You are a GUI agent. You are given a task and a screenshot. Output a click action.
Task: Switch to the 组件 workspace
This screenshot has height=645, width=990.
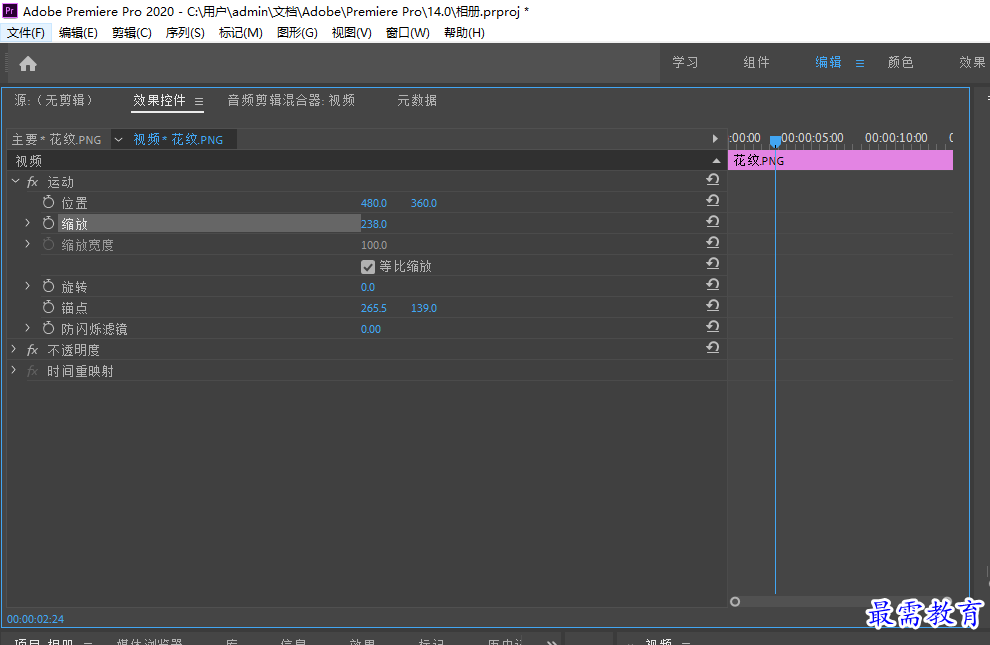[x=756, y=62]
